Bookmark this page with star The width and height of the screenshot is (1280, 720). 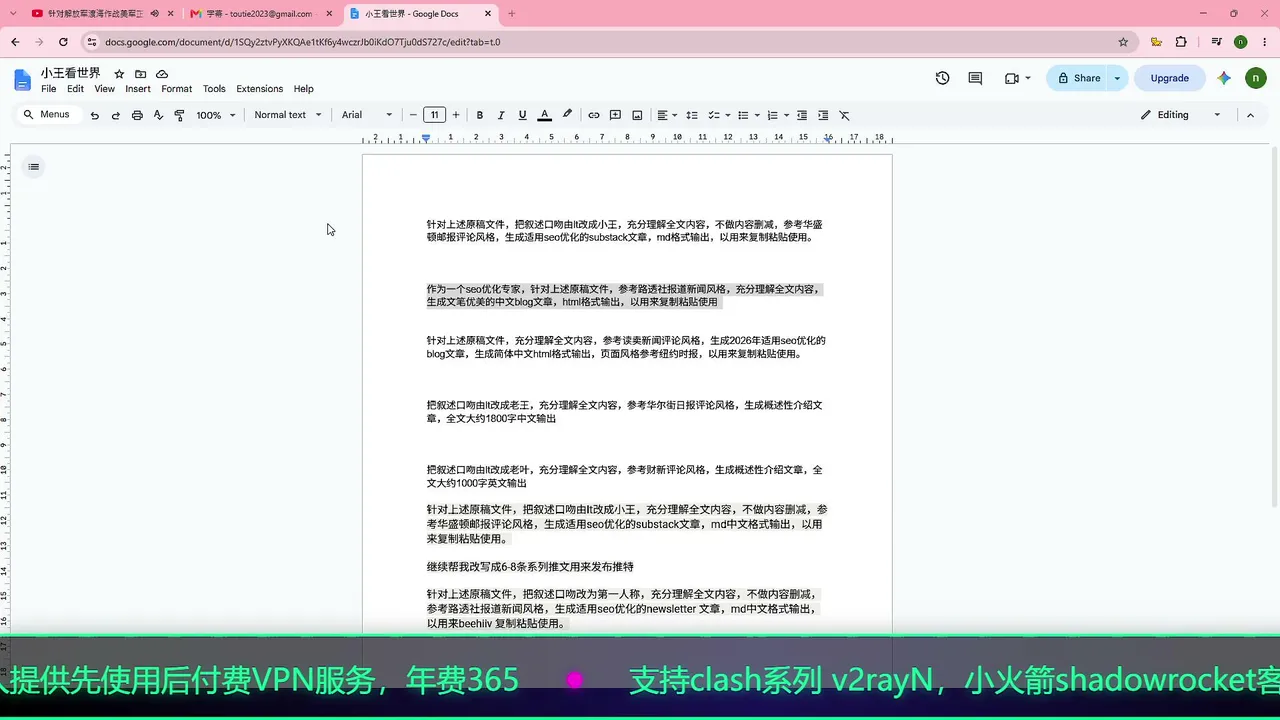click(x=1123, y=42)
